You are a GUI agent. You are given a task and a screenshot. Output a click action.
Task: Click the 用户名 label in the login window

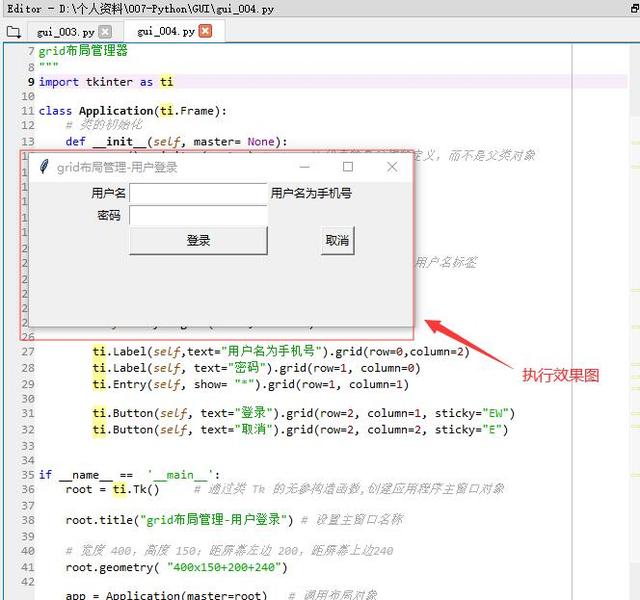tap(108, 193)
